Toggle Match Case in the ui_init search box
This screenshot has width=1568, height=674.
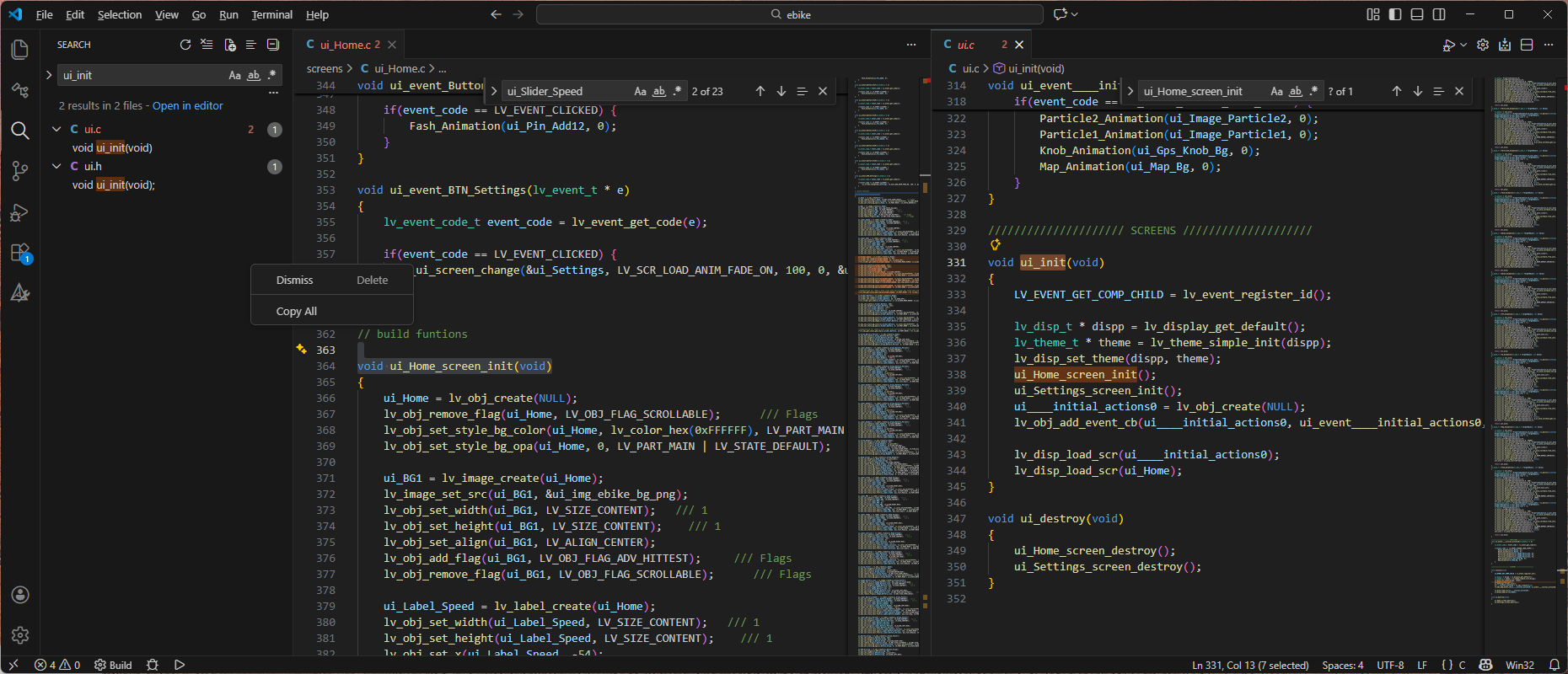(x=234, y=75)
